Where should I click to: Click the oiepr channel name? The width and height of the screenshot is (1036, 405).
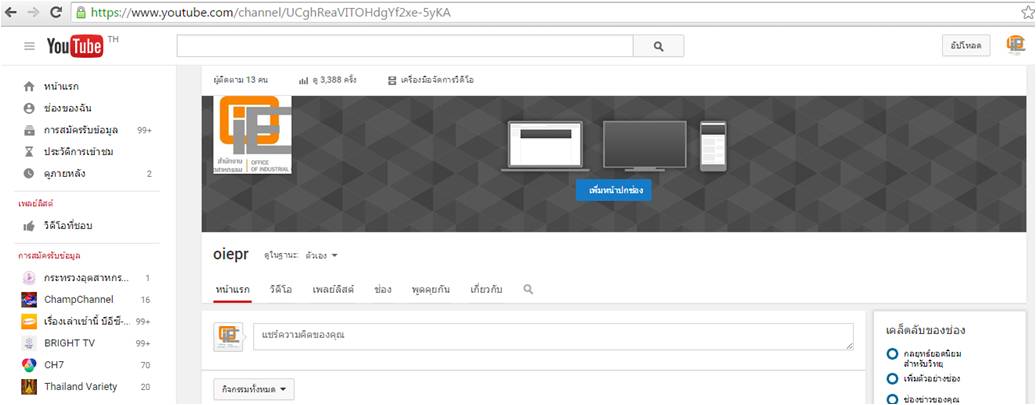pyautogui.click(x=233, y=255)
